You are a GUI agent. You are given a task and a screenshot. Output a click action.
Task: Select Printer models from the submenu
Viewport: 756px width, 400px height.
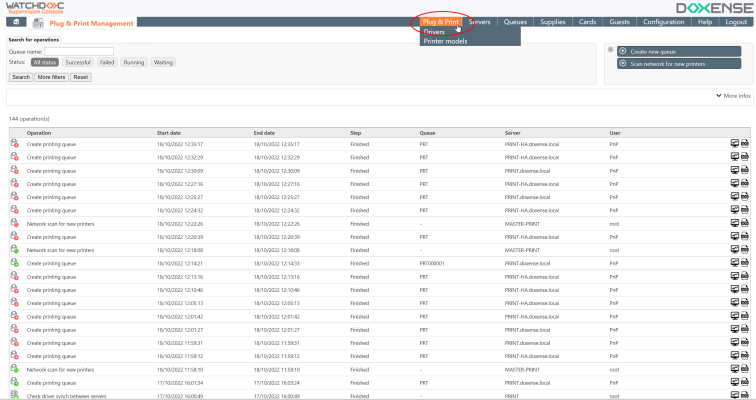click(x=445, y=41)
